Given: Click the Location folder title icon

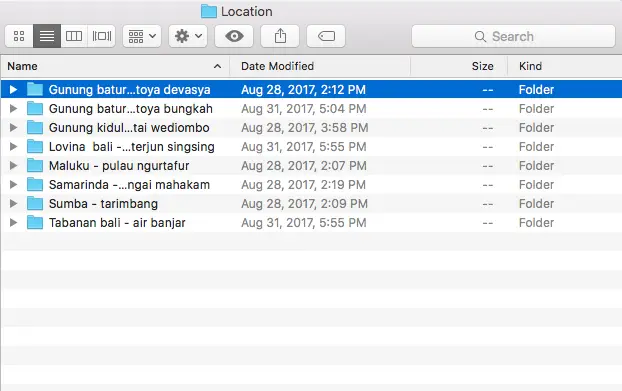Looking at the screenshot, I should tap(209, 12).
